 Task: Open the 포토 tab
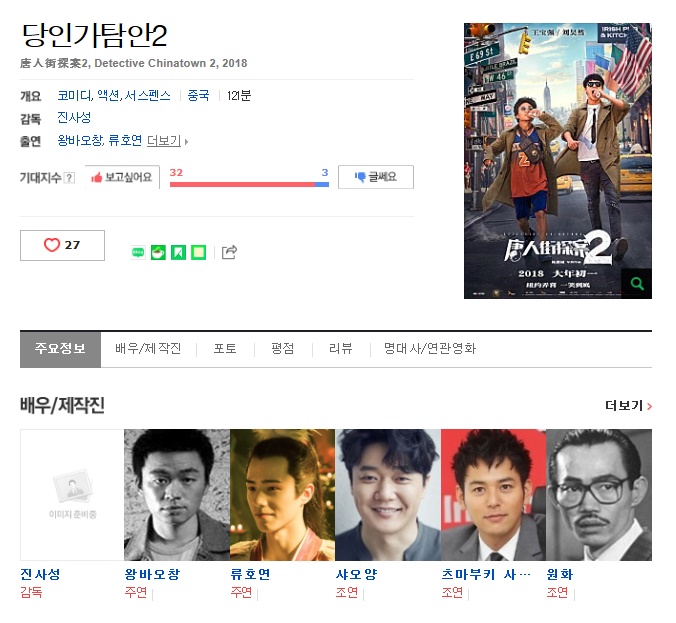tap(225, 348)
